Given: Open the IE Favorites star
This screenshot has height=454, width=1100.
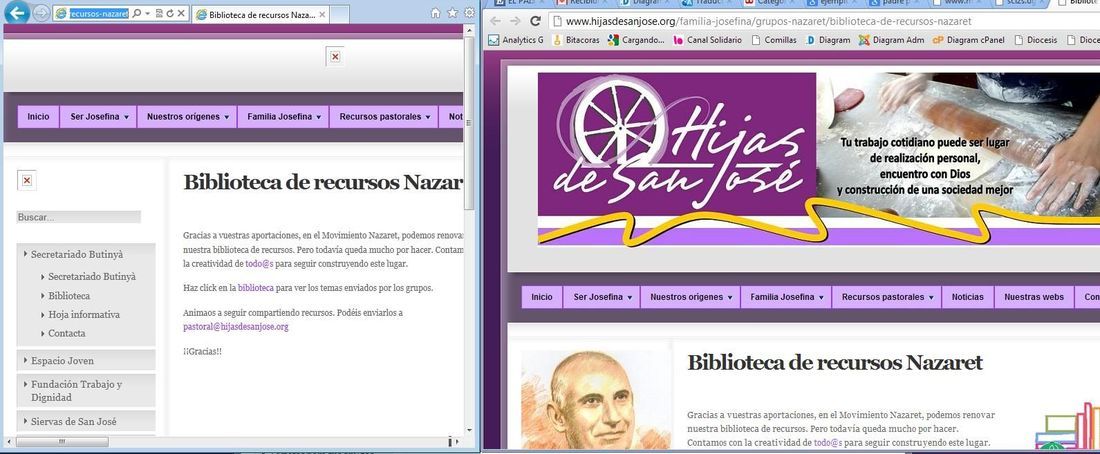Looking at the screenshot, I should click(452, 13).
